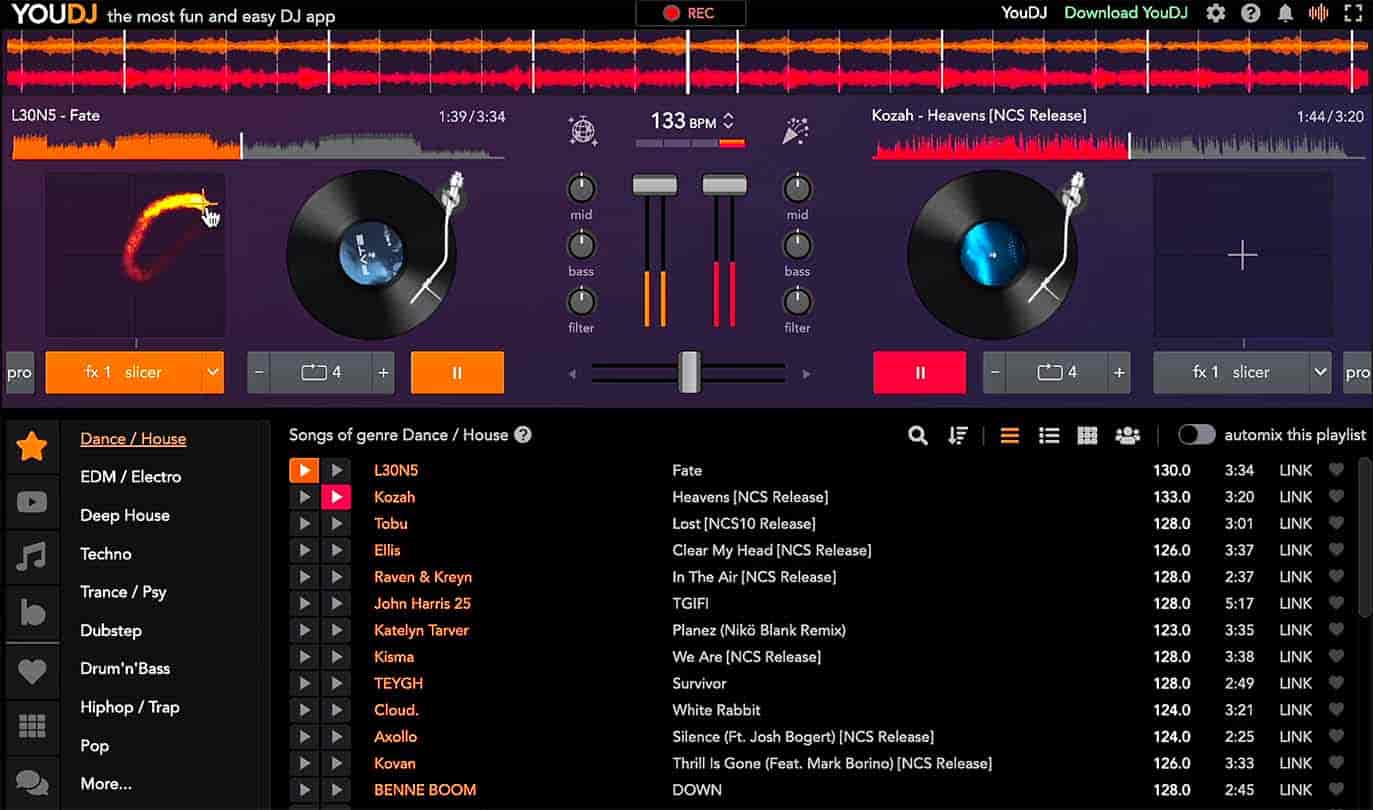1373x810 pixels.
Task: Open the BPM up-down selector arrows
Action: pyautogui.click(x=728, y=121)
